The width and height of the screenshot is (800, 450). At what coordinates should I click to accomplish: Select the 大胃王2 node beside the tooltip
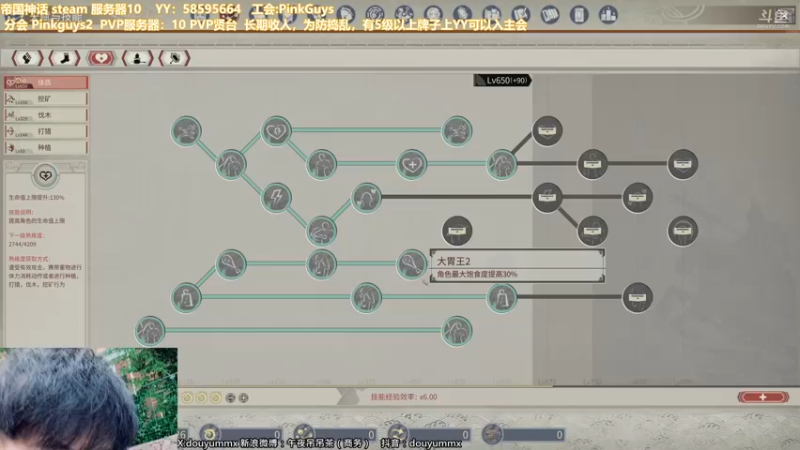412,264
